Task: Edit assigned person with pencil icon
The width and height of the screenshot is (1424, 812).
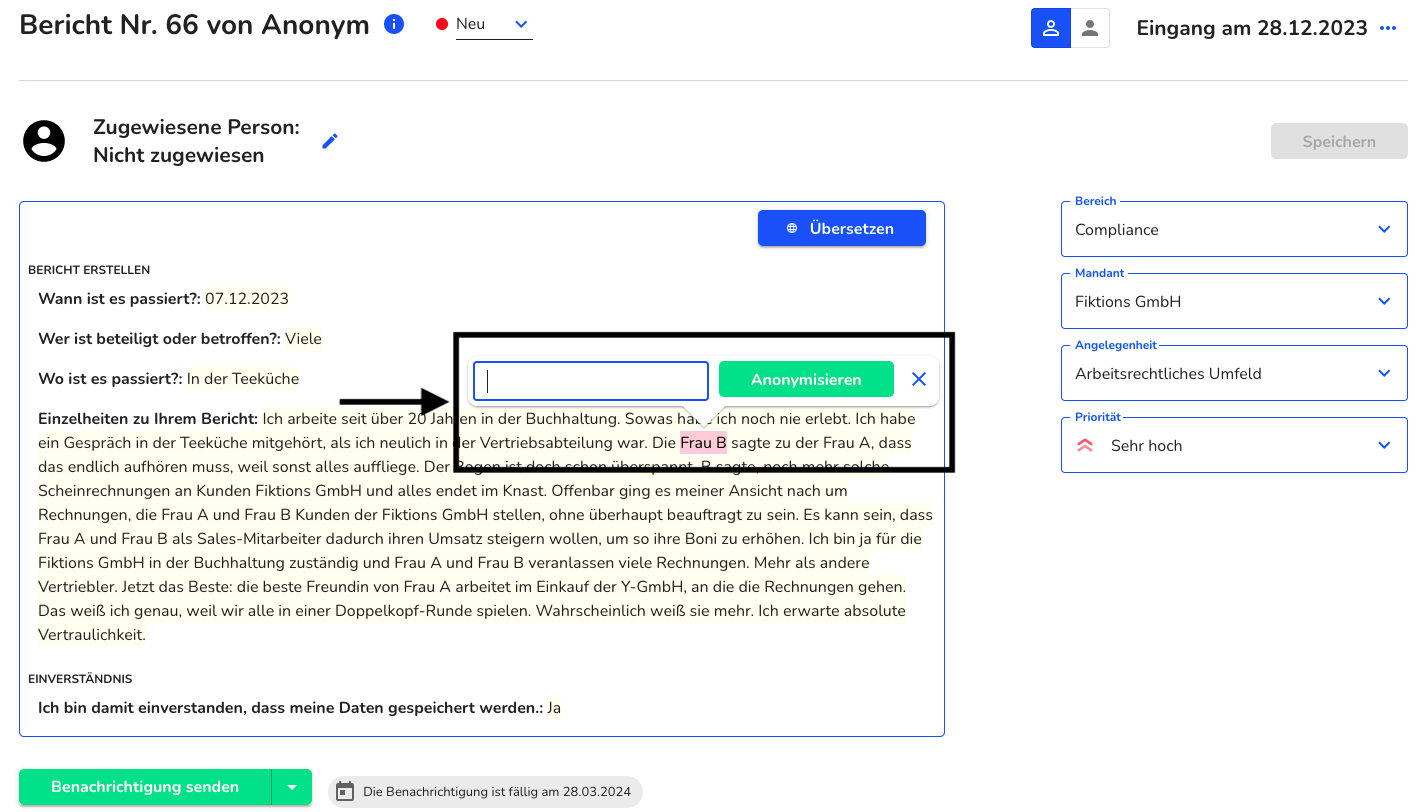Action: 330,141
